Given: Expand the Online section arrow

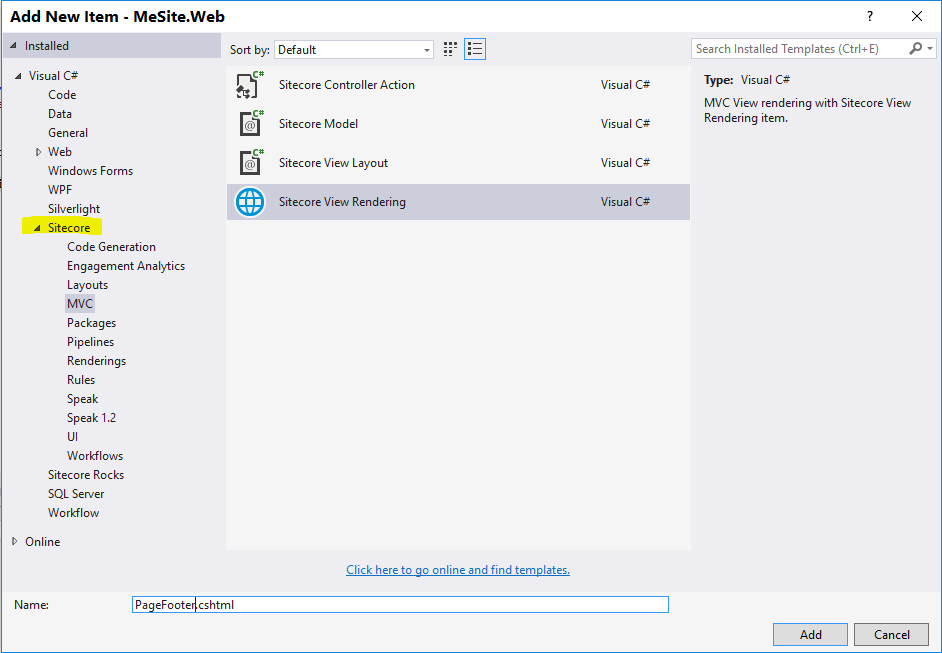Looking at the screenshot, I should click(15, 541).
